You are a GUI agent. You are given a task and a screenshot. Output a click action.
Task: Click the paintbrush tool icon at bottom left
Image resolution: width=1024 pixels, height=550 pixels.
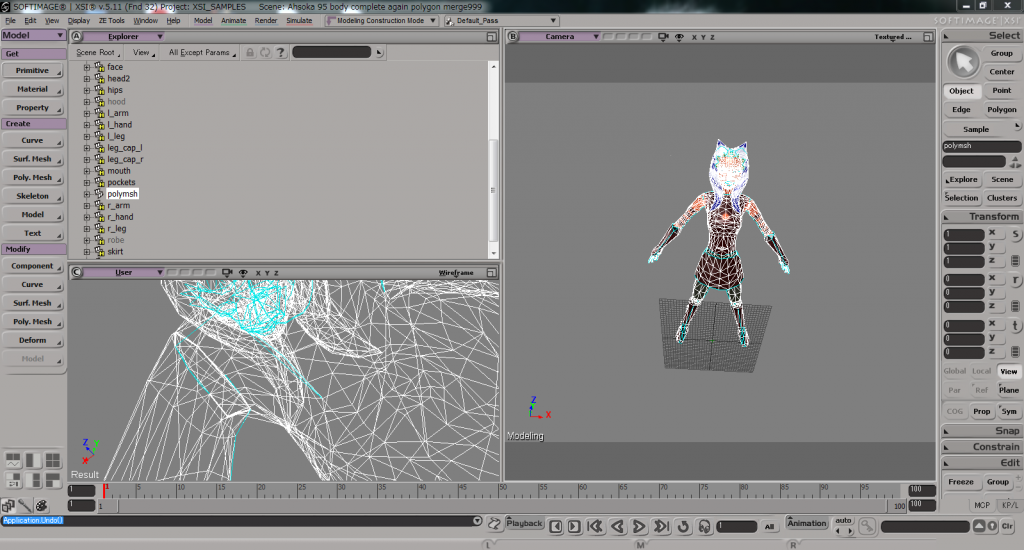tap(24, 506)
